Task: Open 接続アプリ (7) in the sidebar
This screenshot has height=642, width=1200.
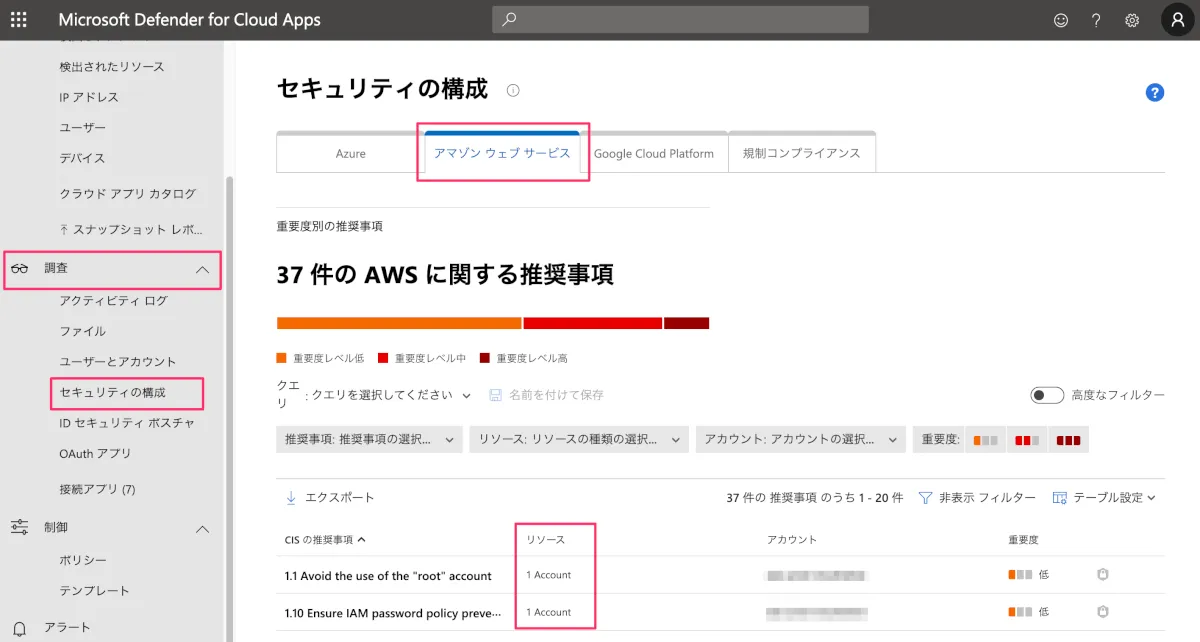Action: click(97, 489)
